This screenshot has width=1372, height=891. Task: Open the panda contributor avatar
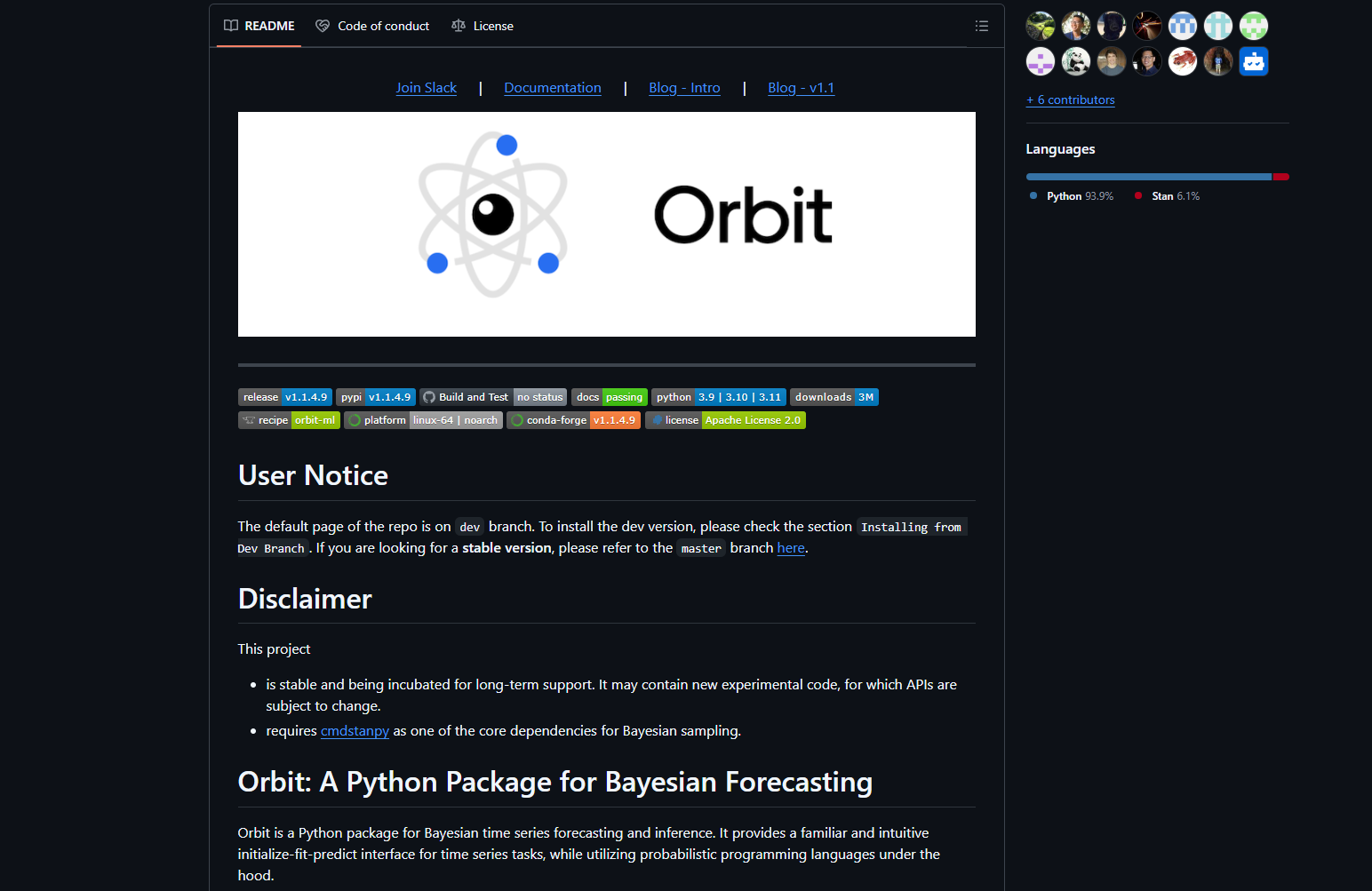tap(1076, 61)
